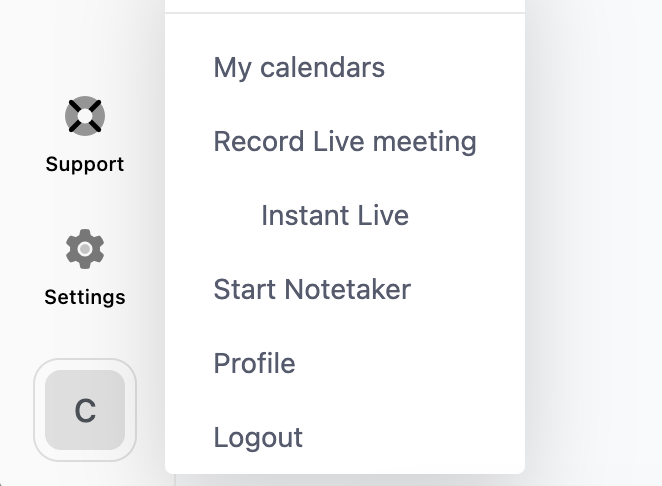Sign out of the account

258,437
